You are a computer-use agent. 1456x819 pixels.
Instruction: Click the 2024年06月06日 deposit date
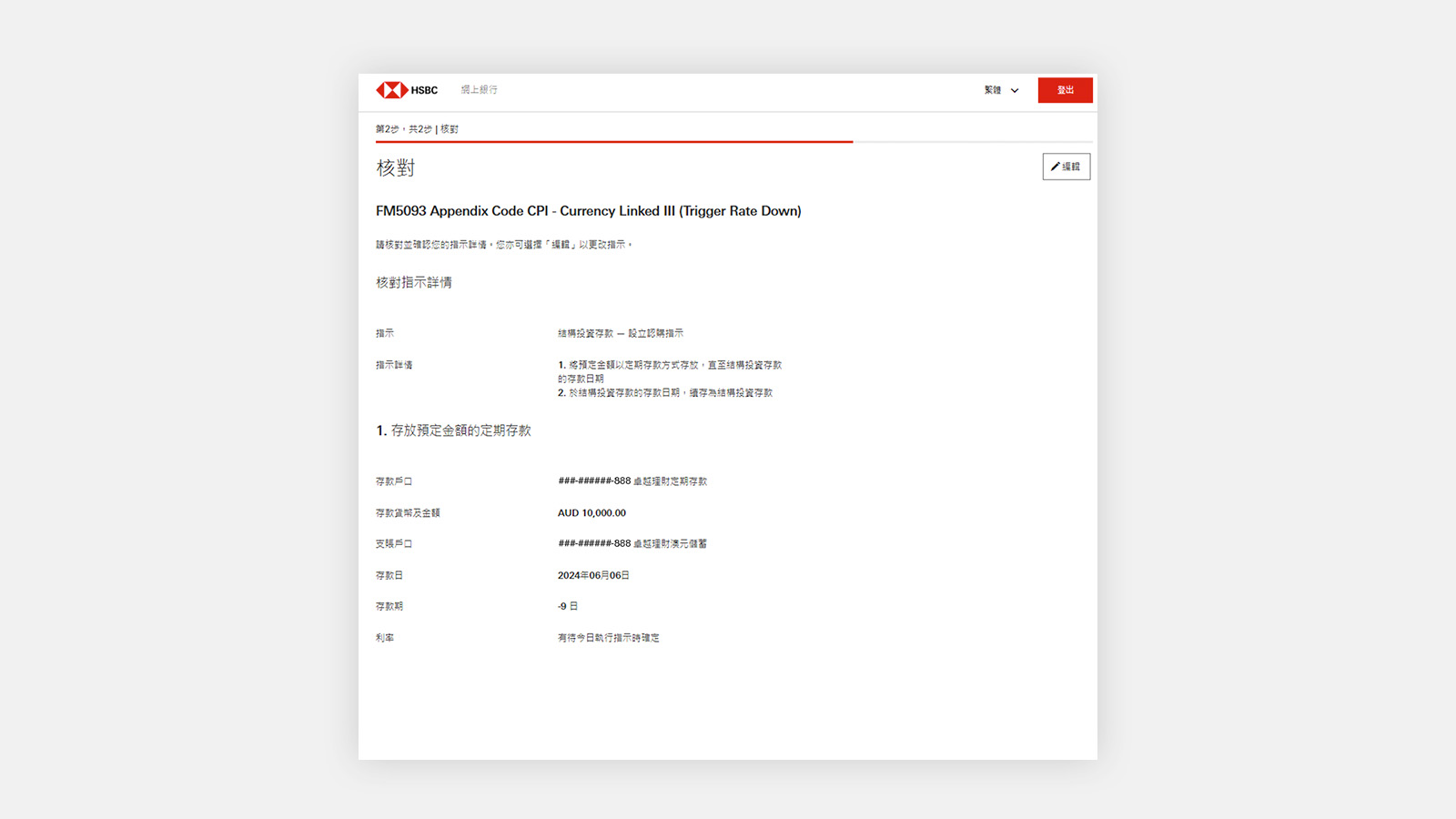click(x=593, y=576)
